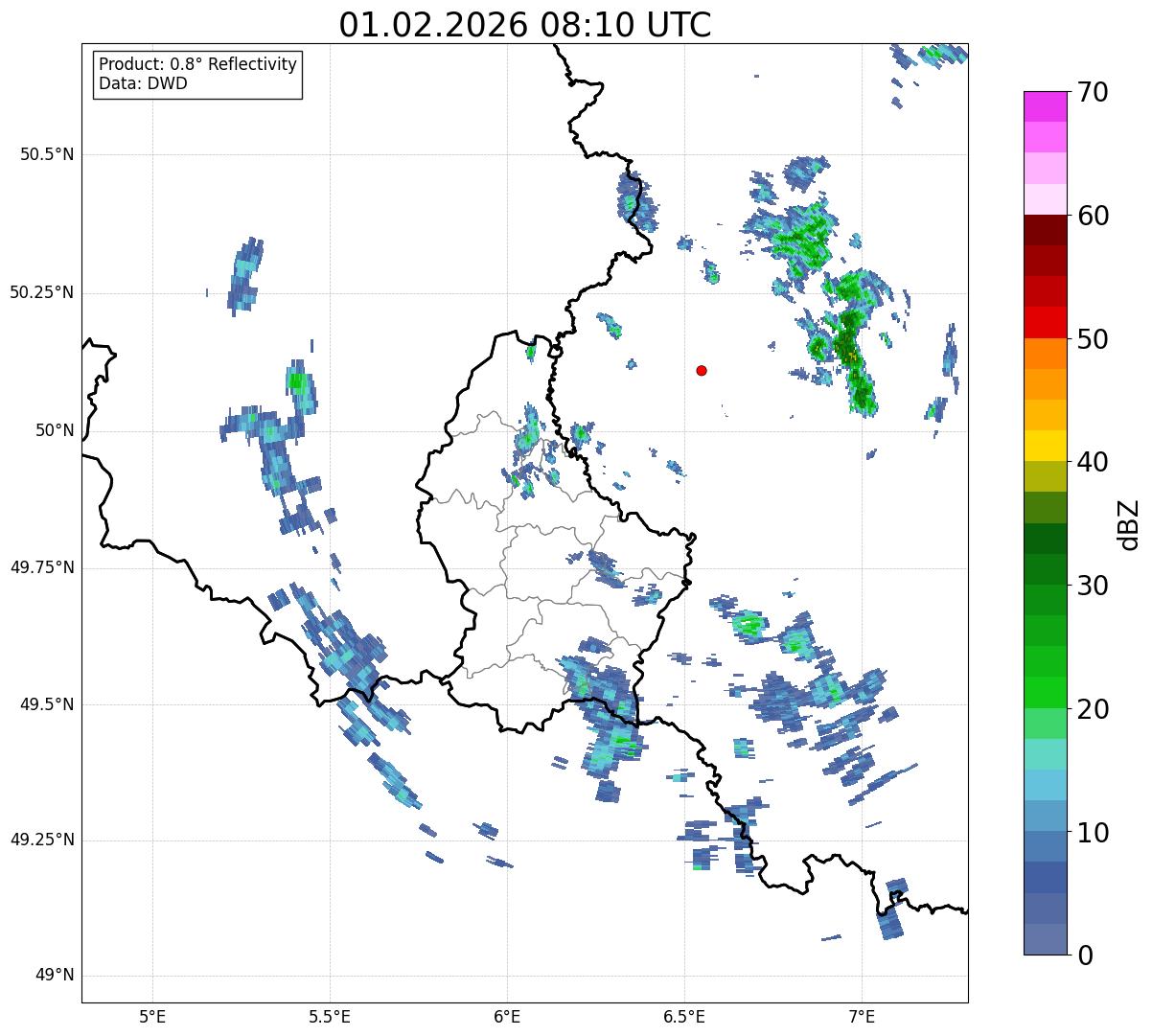Click the 49.75°N latitude label

click(x=41, y=568)
